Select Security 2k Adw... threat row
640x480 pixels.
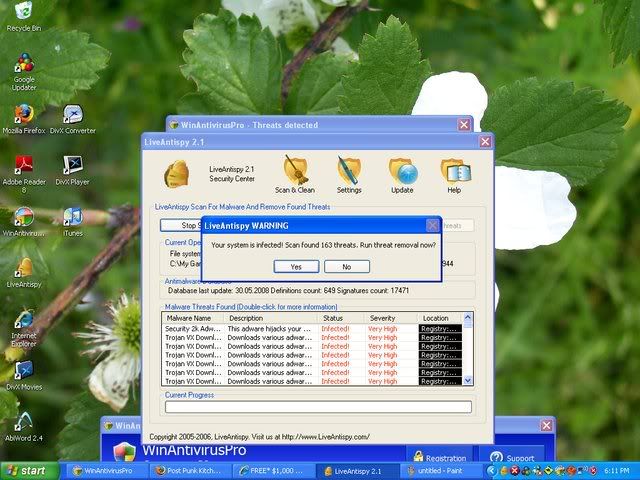point(312,329)
